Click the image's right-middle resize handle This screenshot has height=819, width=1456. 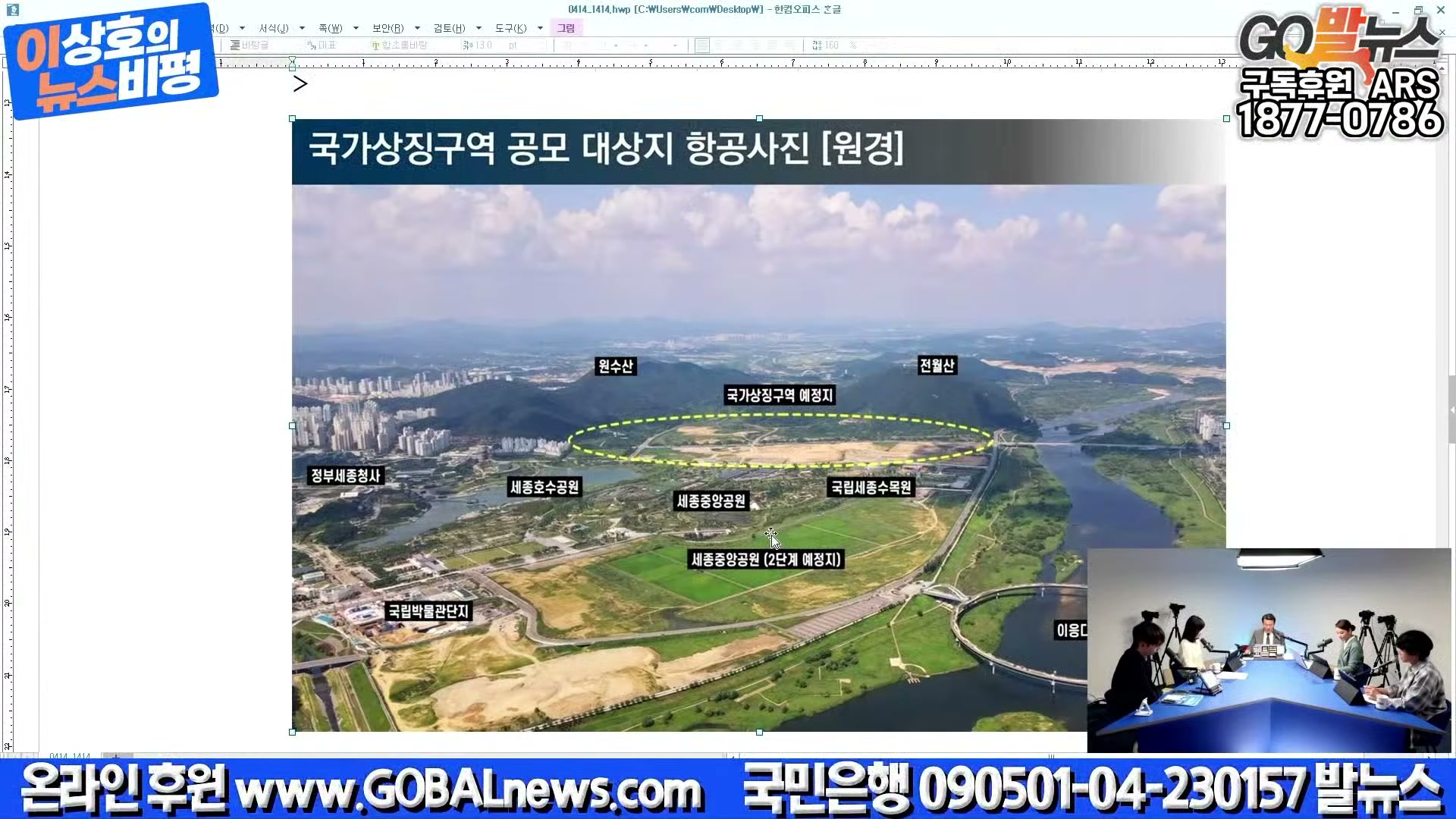click(x=1226, y=426)
